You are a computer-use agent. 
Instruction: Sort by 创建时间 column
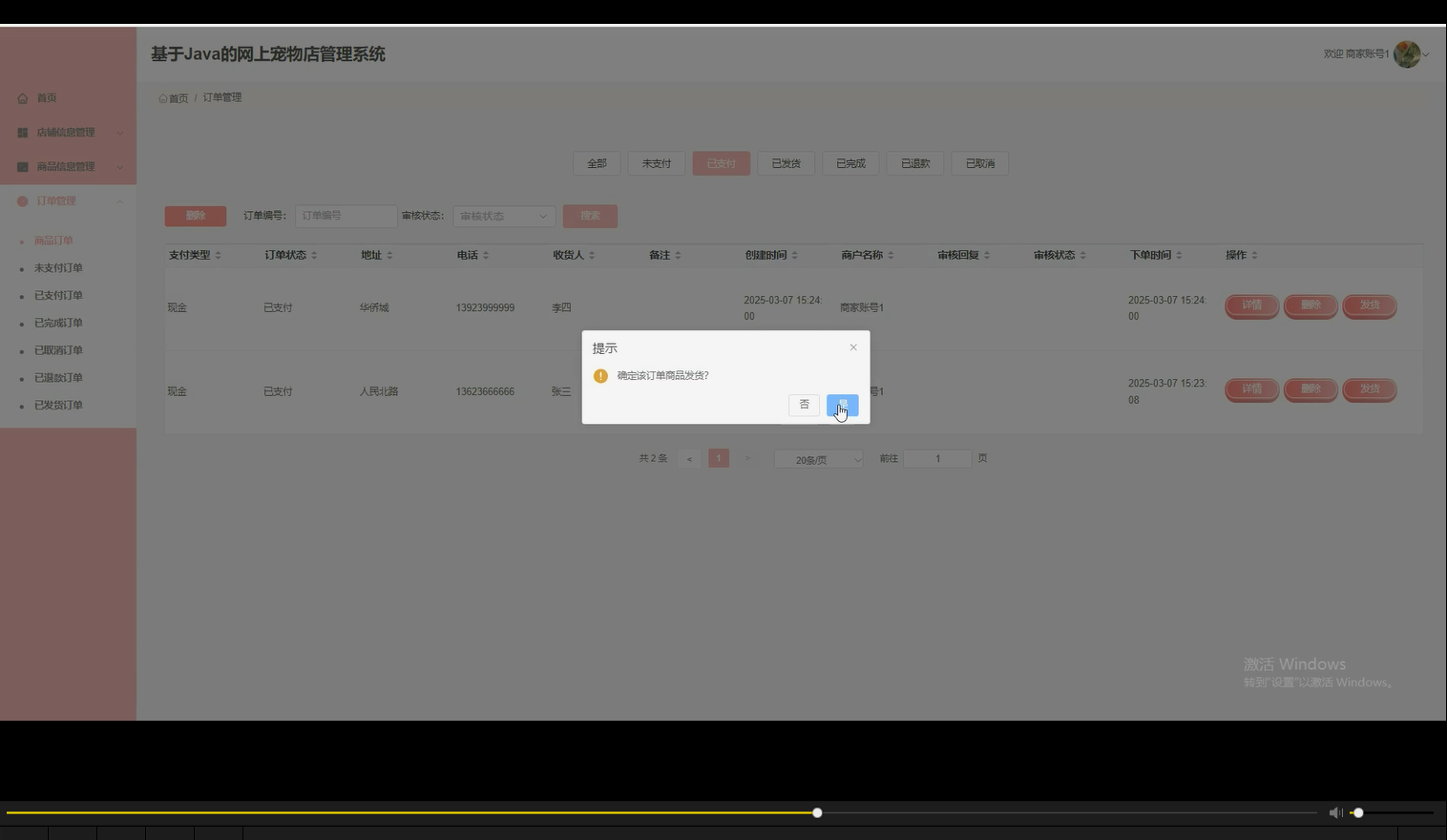(794, 255)
